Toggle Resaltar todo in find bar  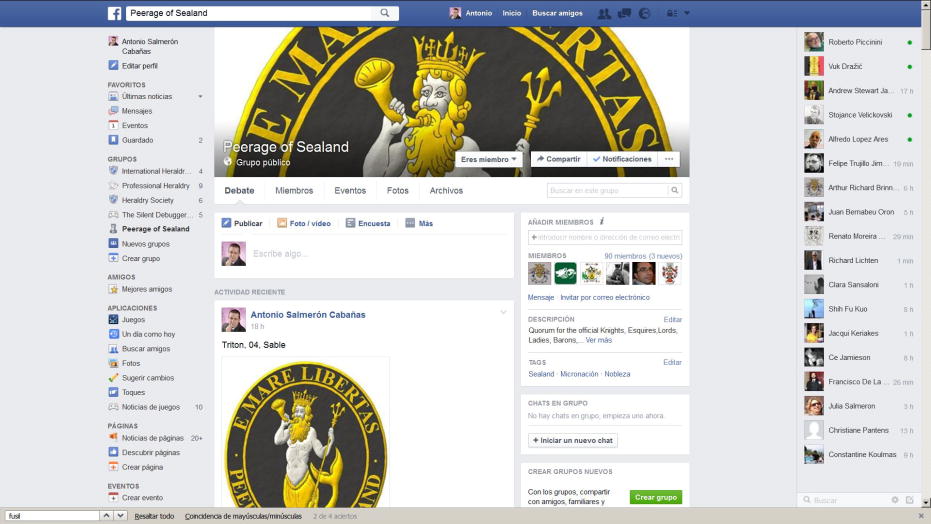154,516
